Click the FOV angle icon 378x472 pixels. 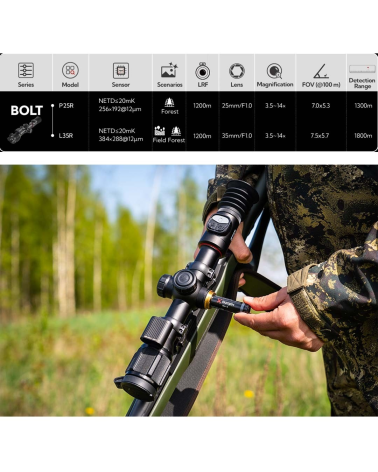tap(321, 71)
